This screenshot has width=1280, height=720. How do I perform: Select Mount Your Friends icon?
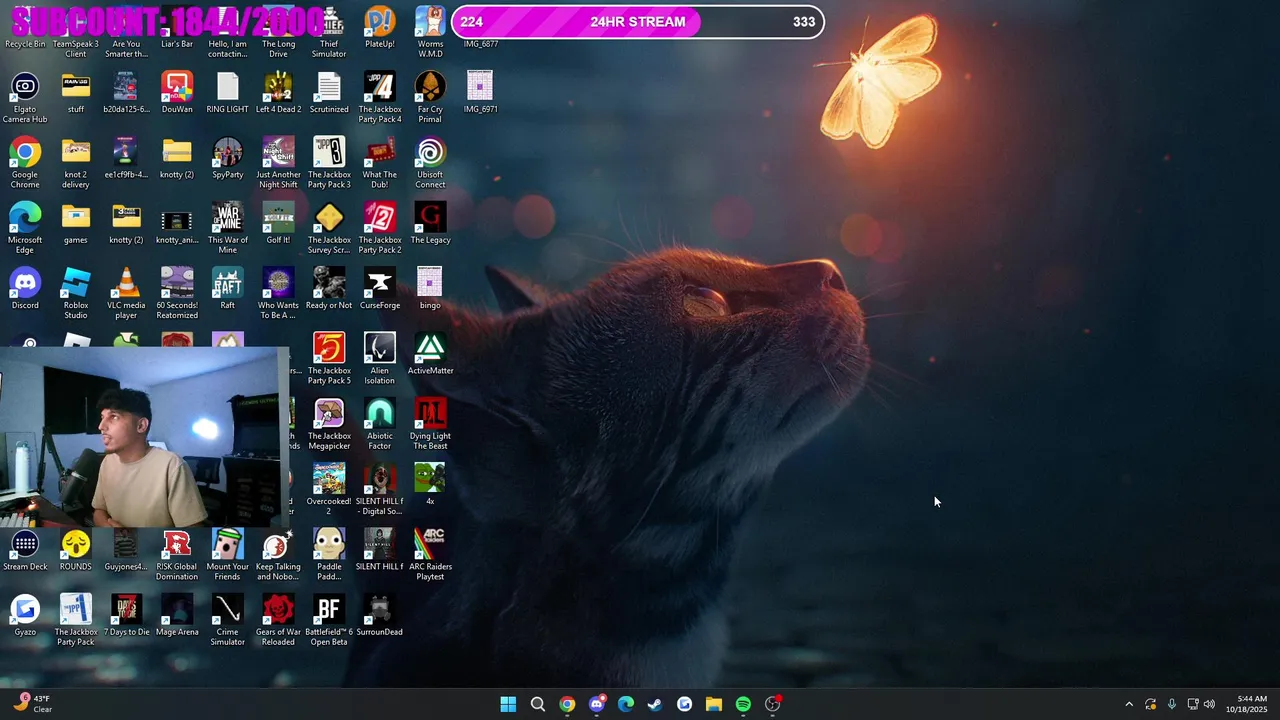click(227, 554)
